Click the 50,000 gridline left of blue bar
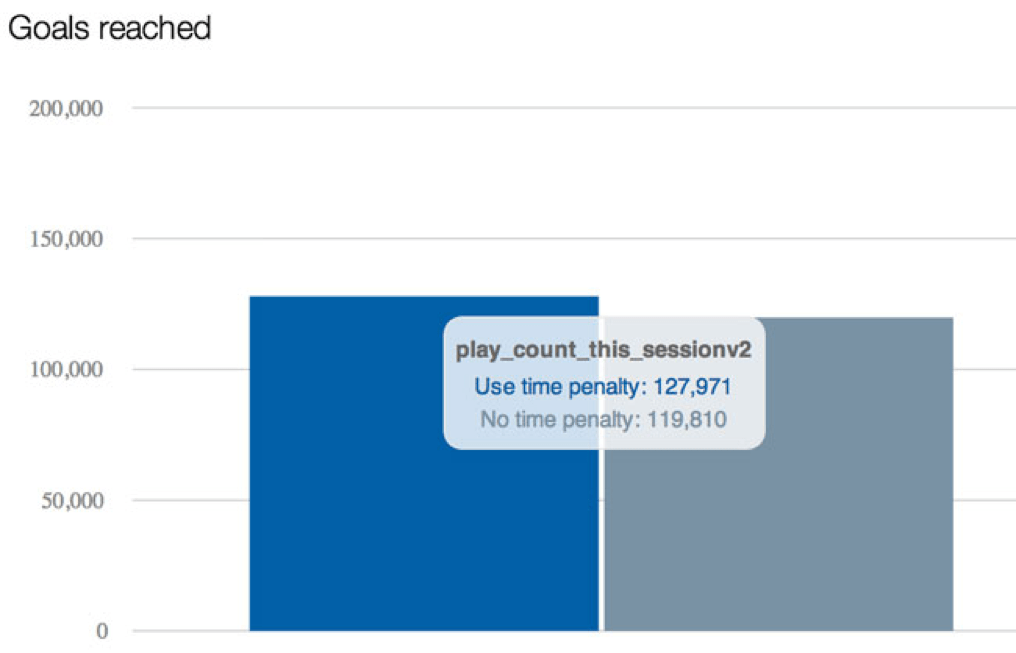The height and width of the screenshot is (653, 1016). click(190, 500)
